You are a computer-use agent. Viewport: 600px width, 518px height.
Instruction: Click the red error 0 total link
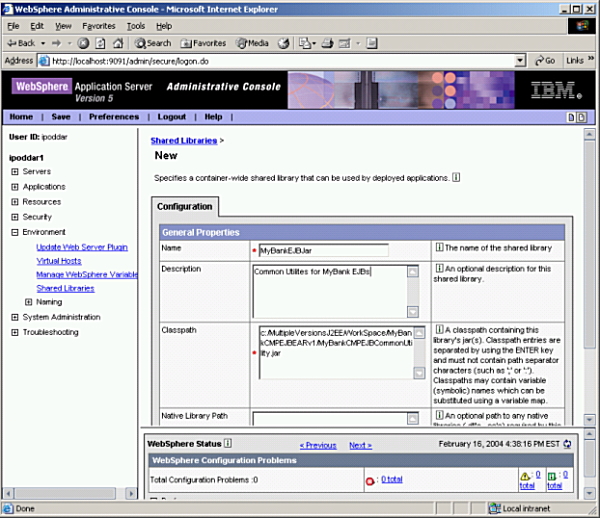tap(392, 479)
